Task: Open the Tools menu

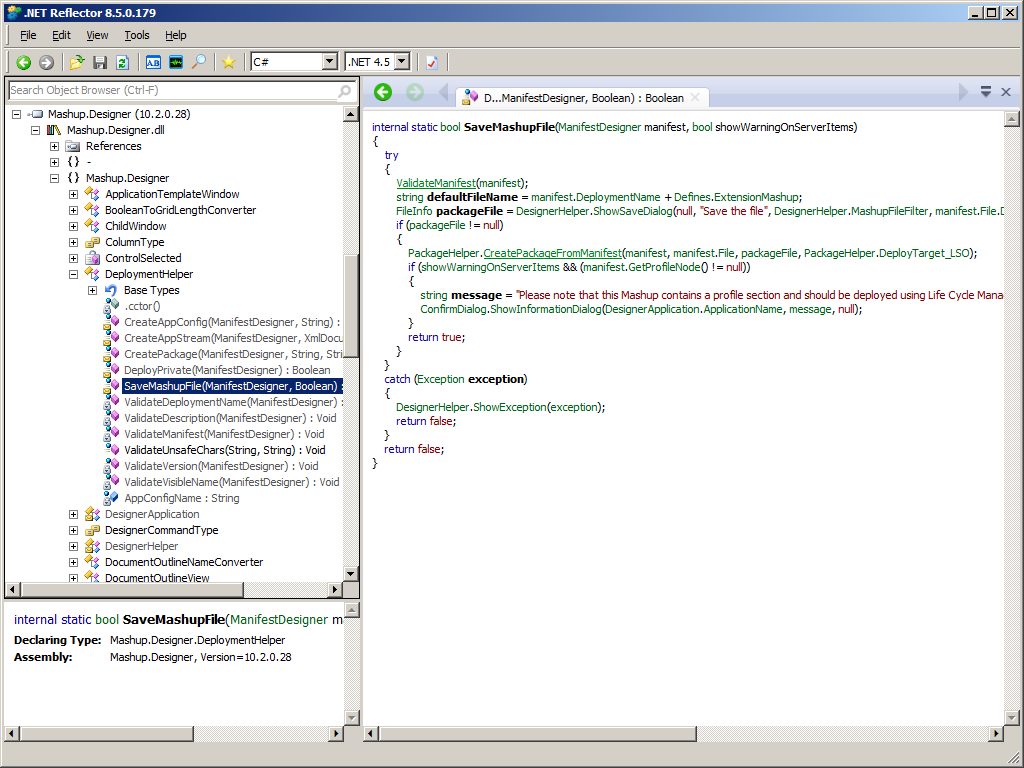Action: coord(137,35)
